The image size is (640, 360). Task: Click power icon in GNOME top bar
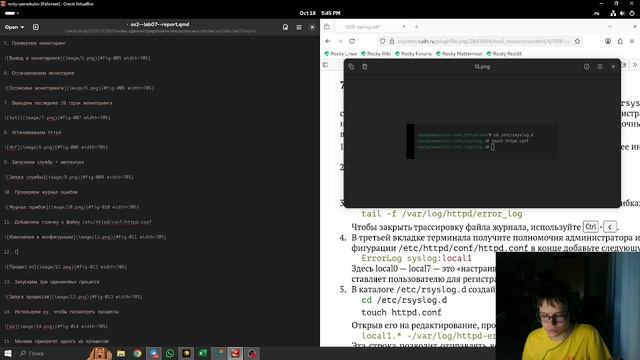(x=632, y=13)
